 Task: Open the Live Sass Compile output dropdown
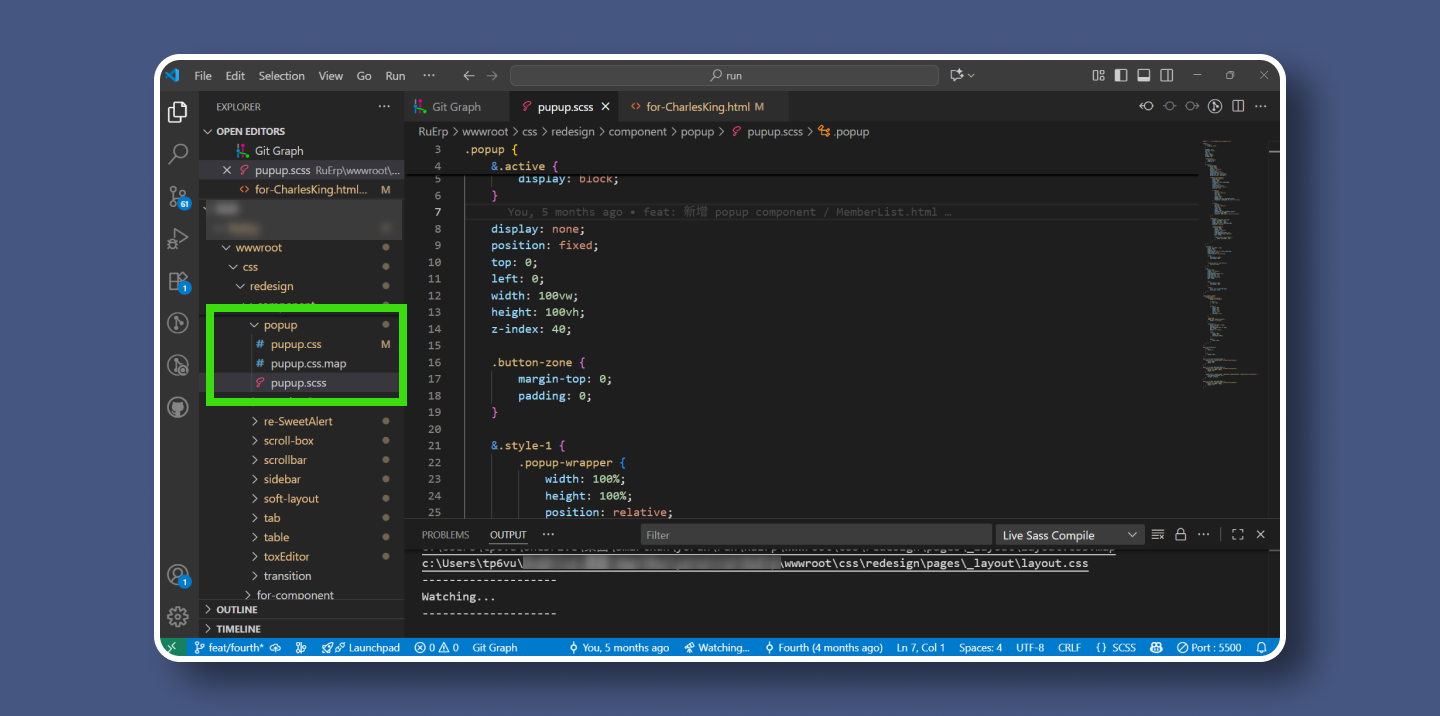click(1069, 535)
